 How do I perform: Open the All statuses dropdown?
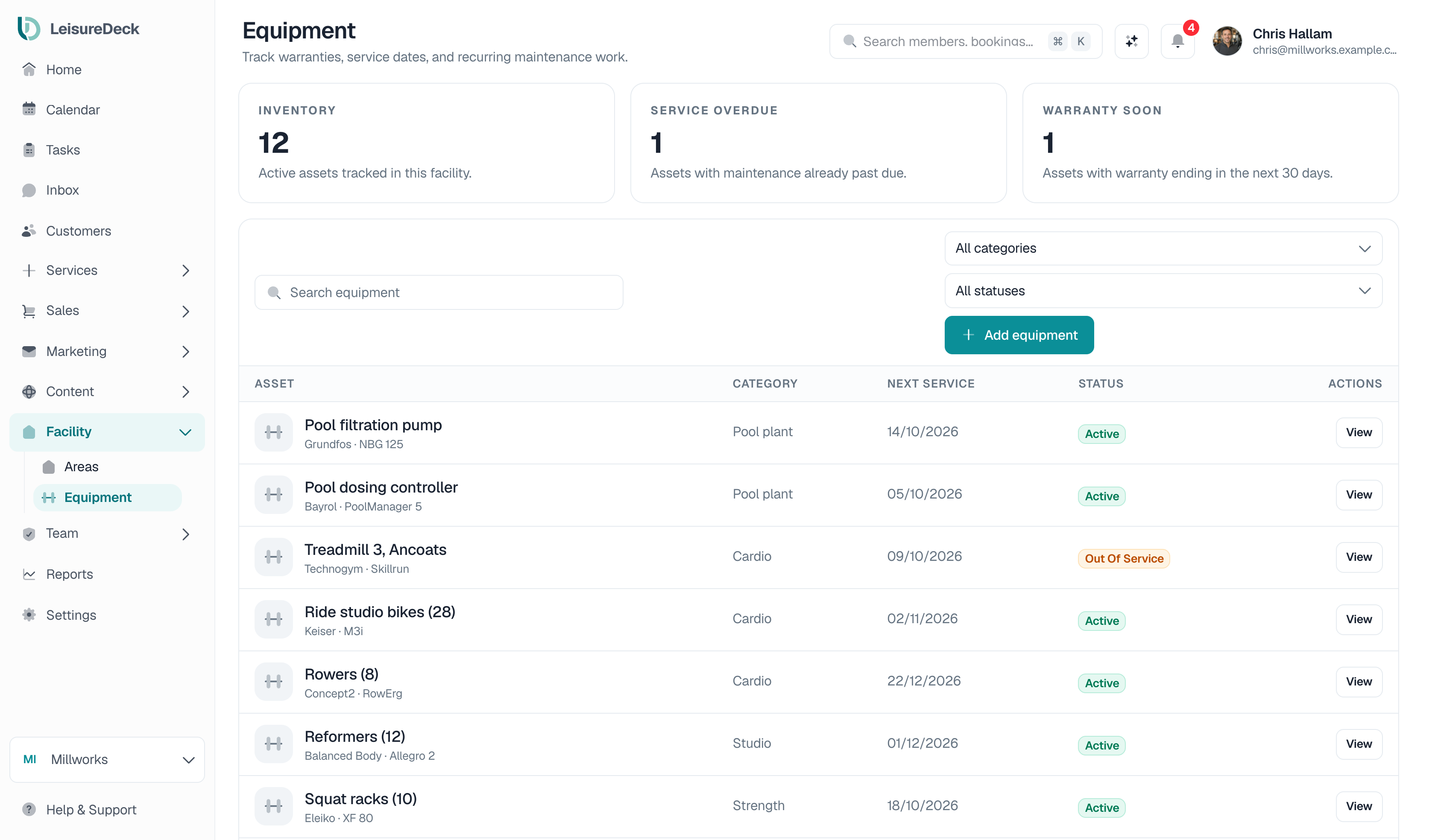pyautogui.click(x=1163, y=291)
